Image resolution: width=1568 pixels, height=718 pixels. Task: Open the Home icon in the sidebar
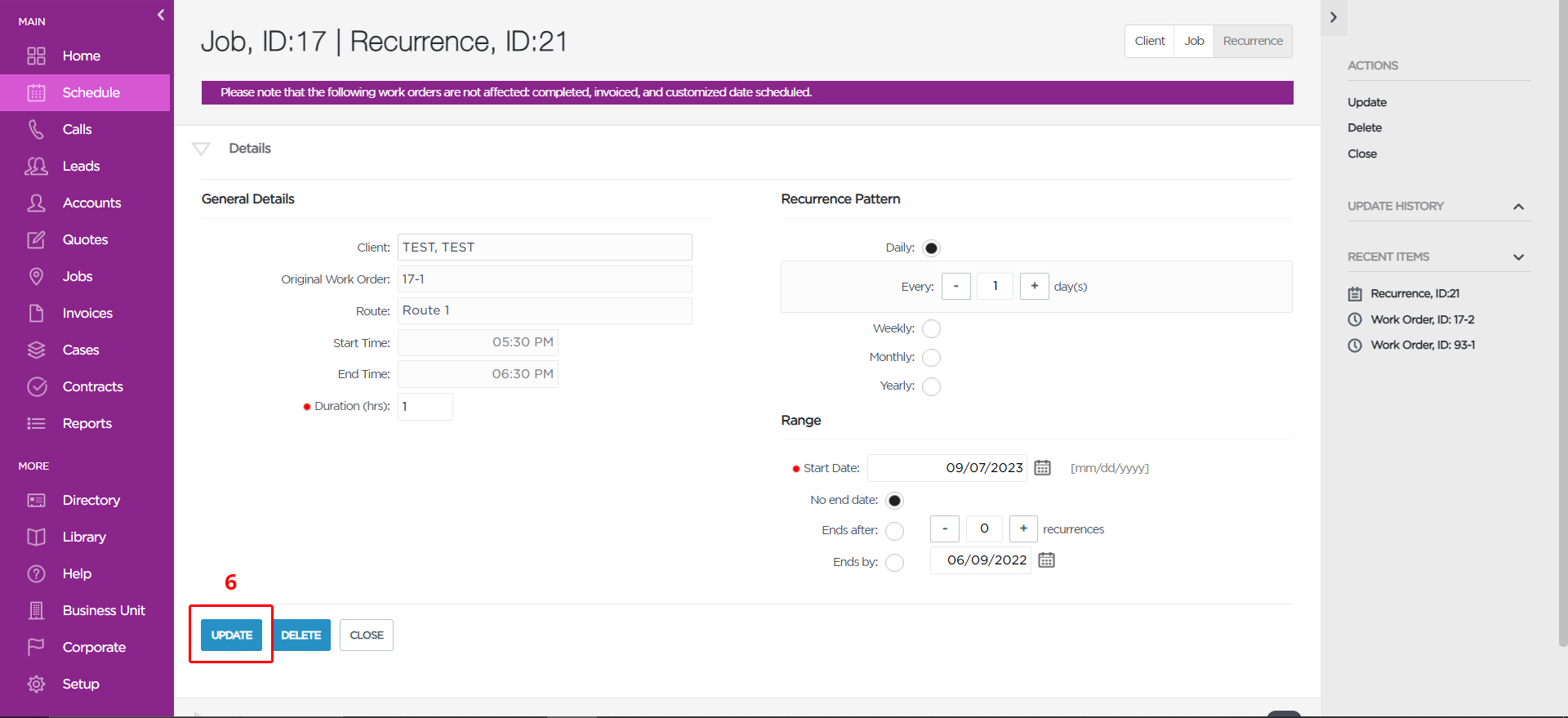[x=36, y=56]
